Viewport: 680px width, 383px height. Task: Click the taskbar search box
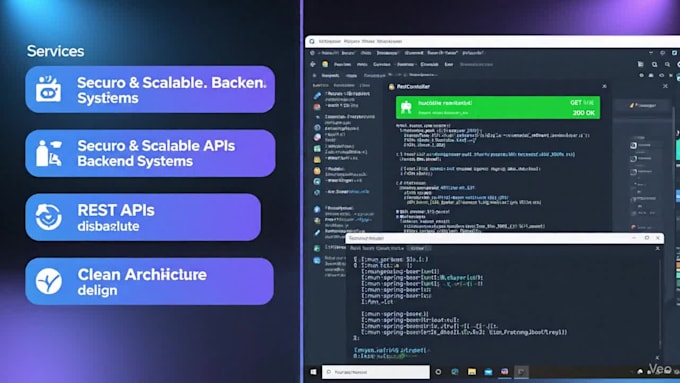coord(376,372)
